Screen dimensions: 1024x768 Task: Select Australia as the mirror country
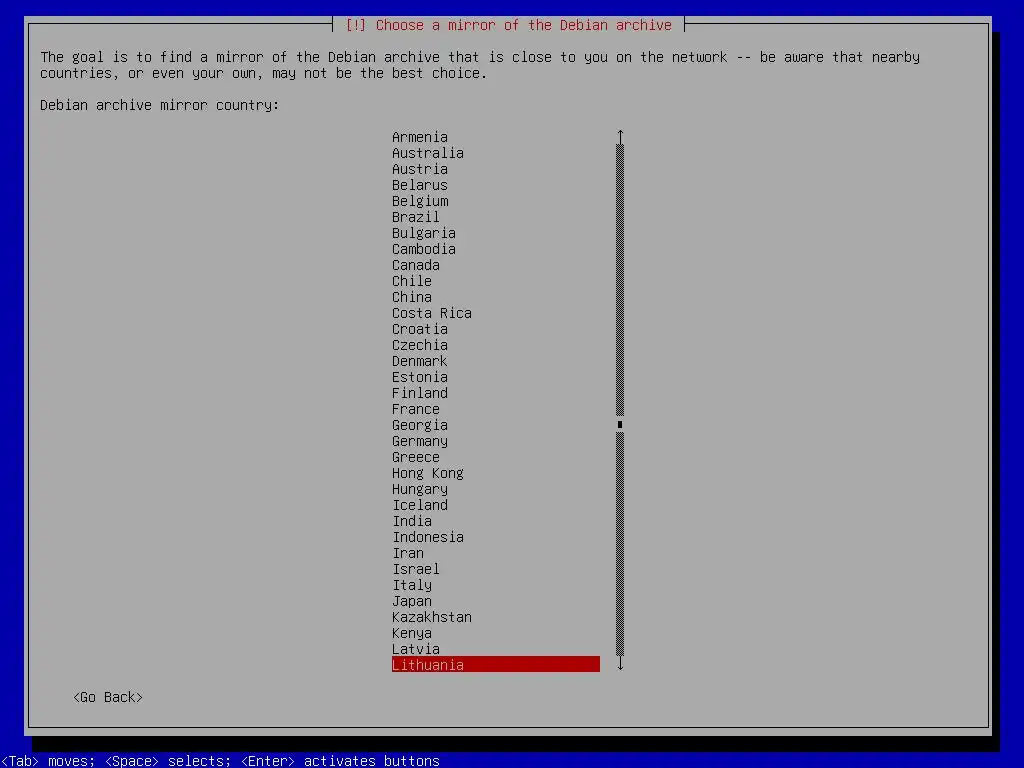(428, 153)
